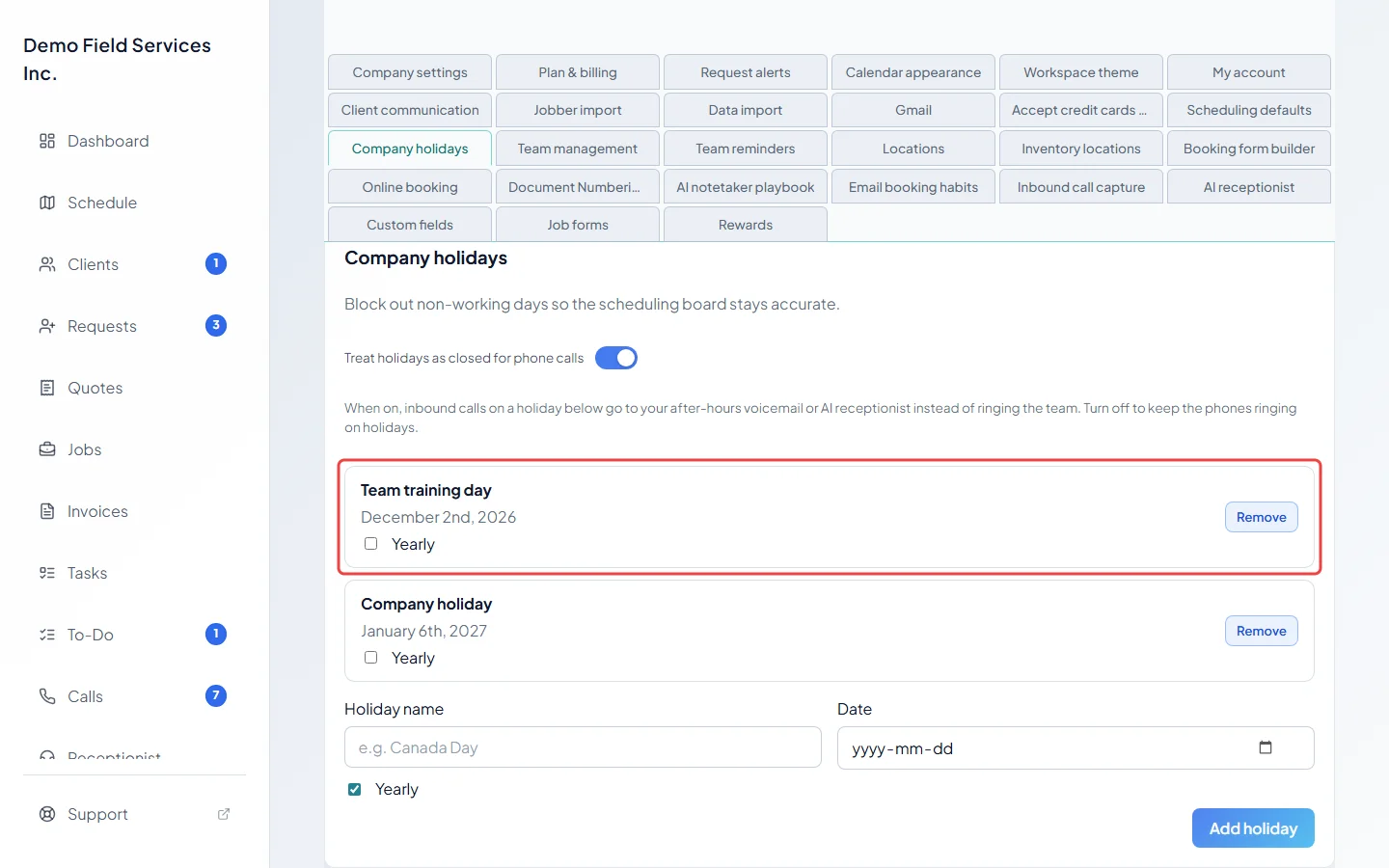Click the Quotes document icon
The height and width of the screenshot is (868, 1389).
[x=47, y=388]
